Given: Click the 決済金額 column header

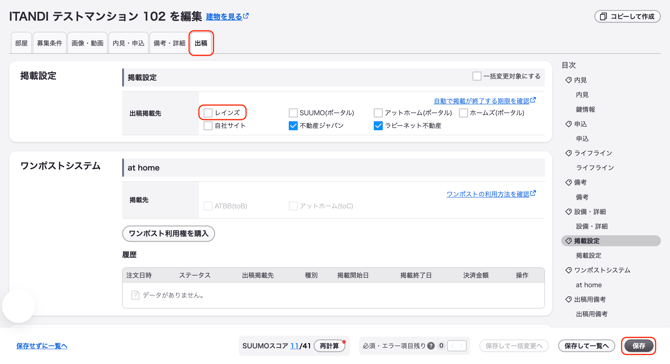Looking at the screenshot, I should point(476,276).
